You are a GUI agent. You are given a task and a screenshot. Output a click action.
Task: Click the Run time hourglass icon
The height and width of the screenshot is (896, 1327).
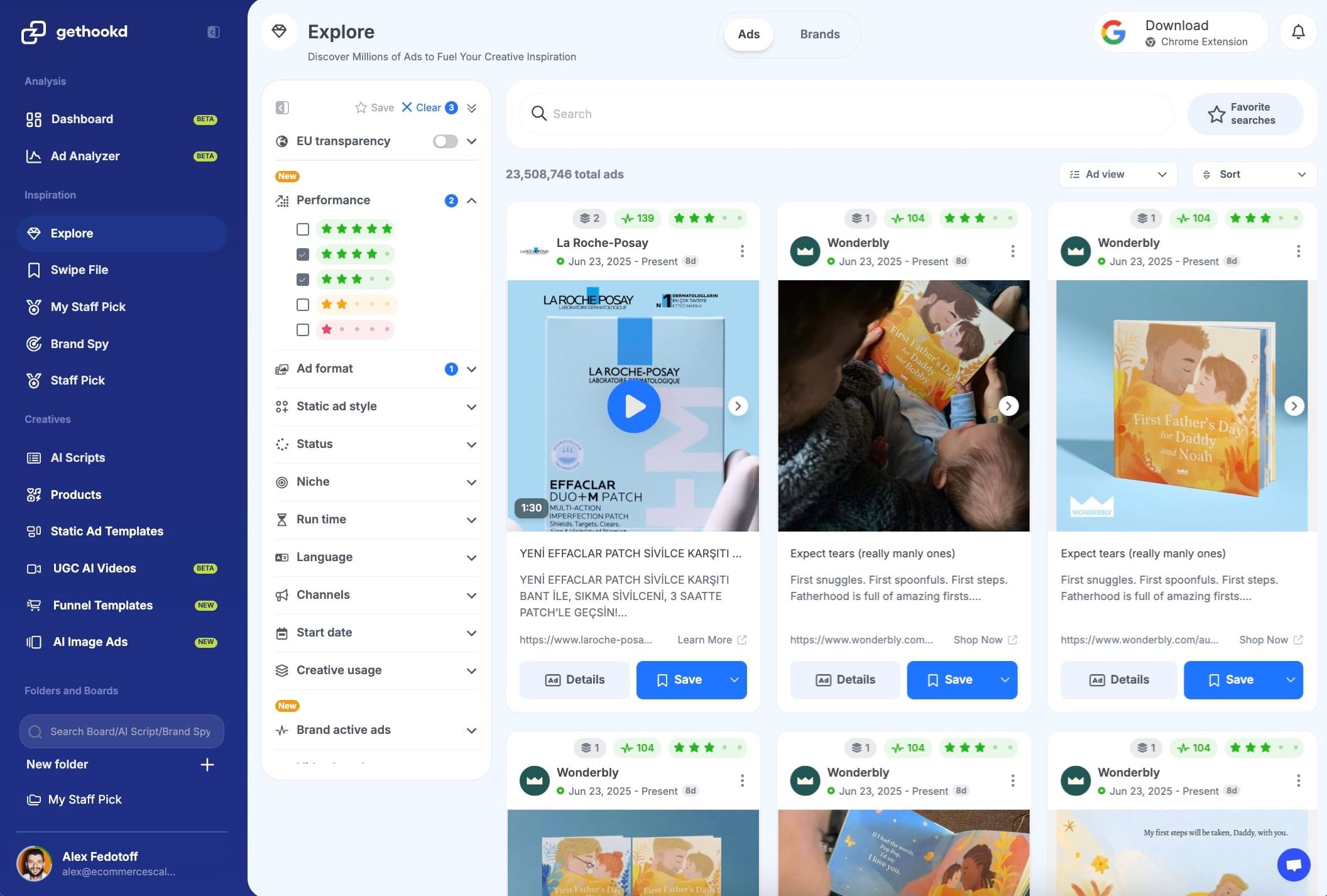coord(282,520)
